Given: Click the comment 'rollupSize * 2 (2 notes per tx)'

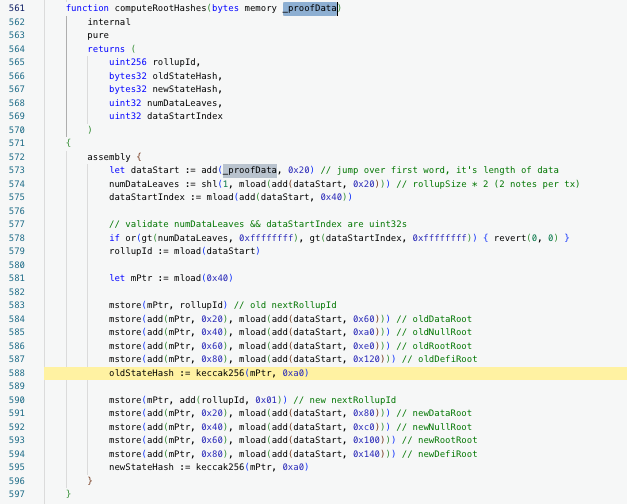Looking at the screenshot, I should [495, 184].
